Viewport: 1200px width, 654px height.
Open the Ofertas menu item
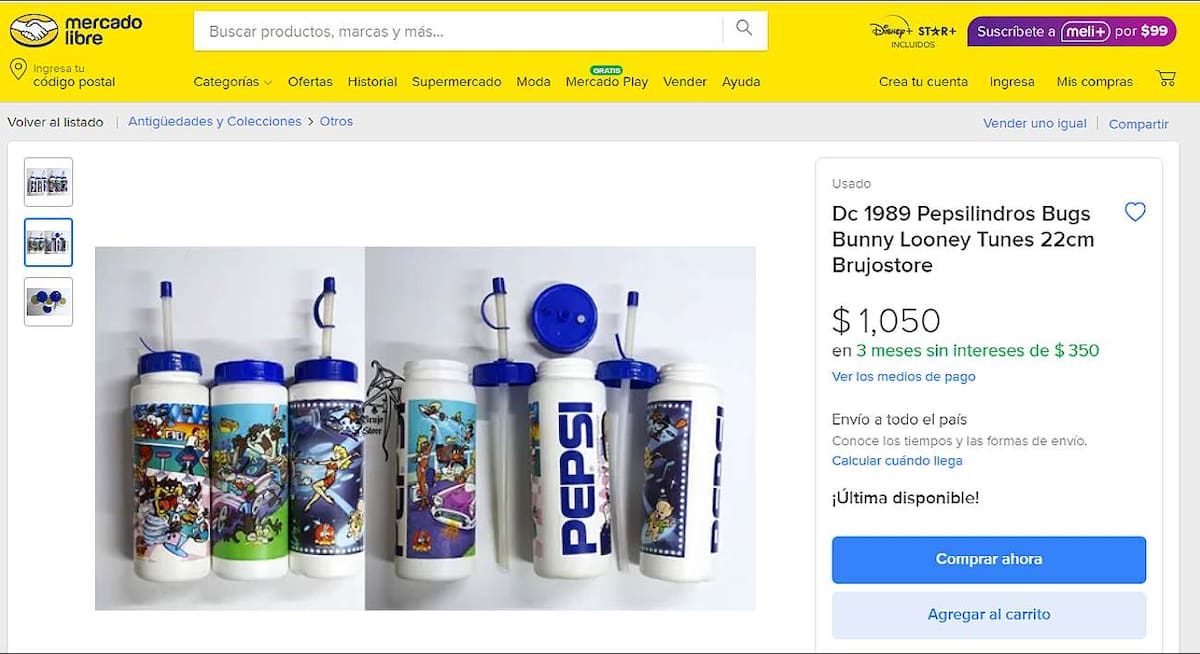click(x=310, y=82)
